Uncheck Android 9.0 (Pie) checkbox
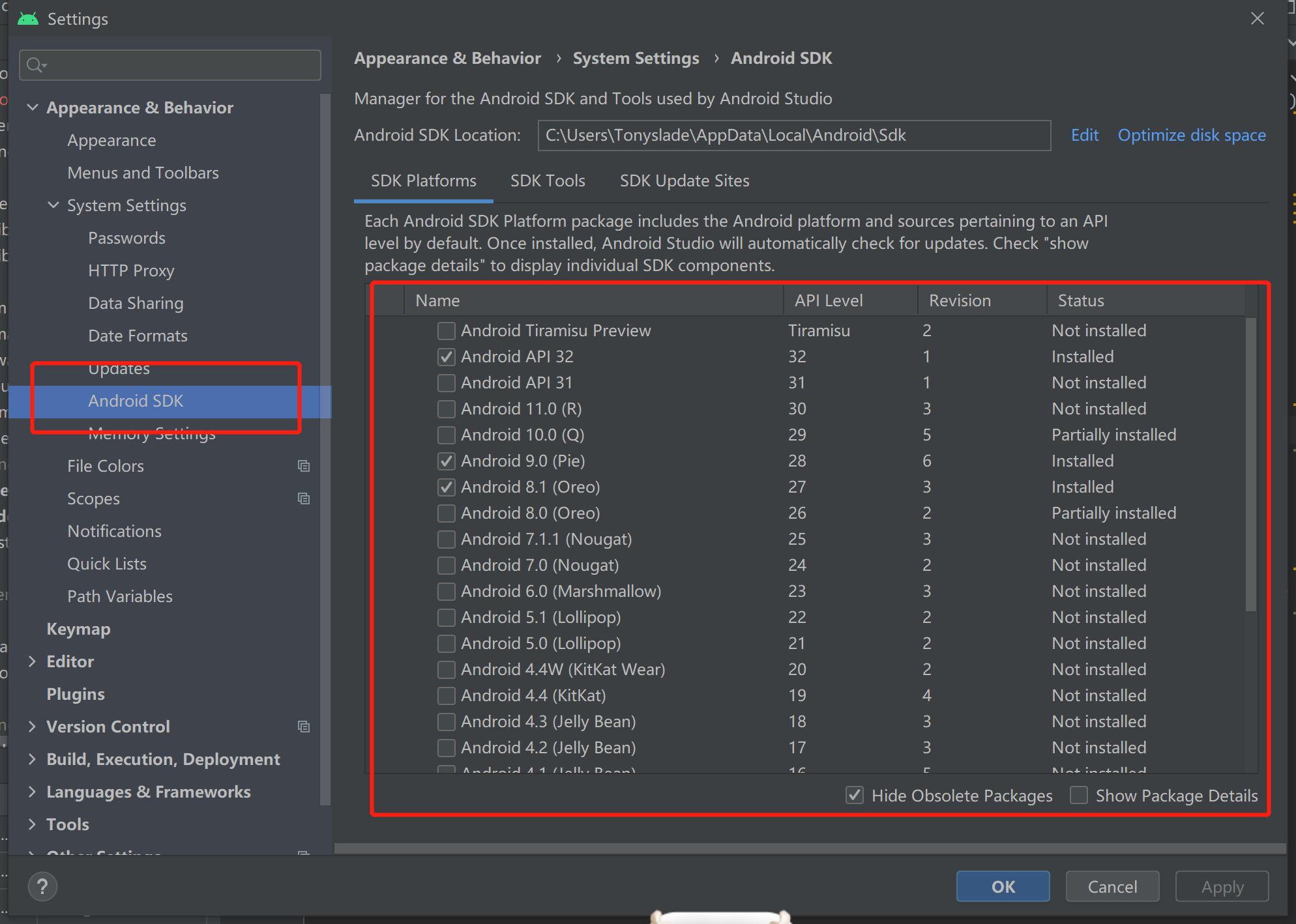Viewport: 1296px width, 924px height. tap(447, 461)
